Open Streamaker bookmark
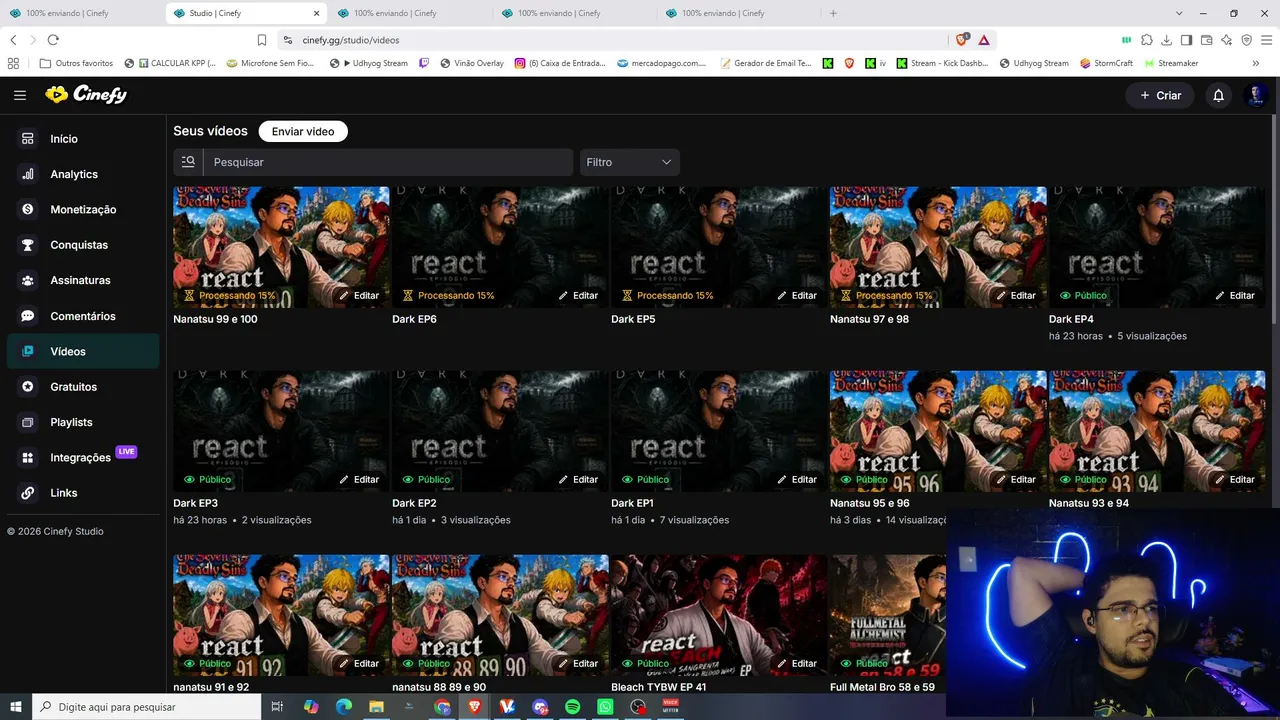 click(x=1171, y=63)
